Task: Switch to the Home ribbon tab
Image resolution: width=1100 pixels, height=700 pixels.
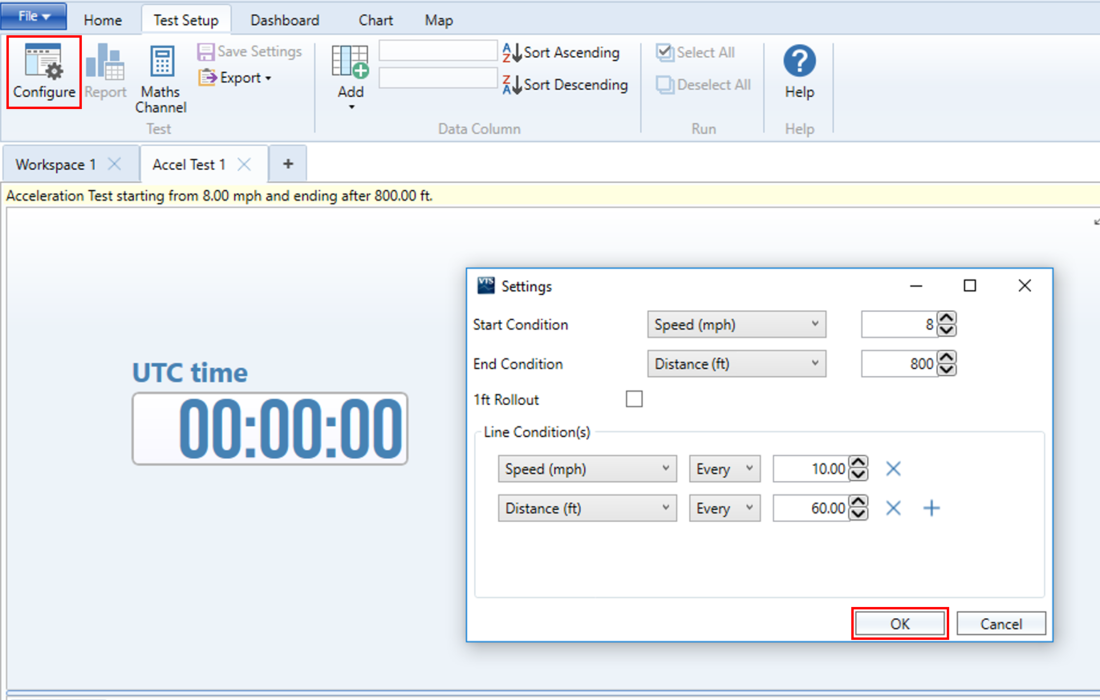Action: [102, 20]
